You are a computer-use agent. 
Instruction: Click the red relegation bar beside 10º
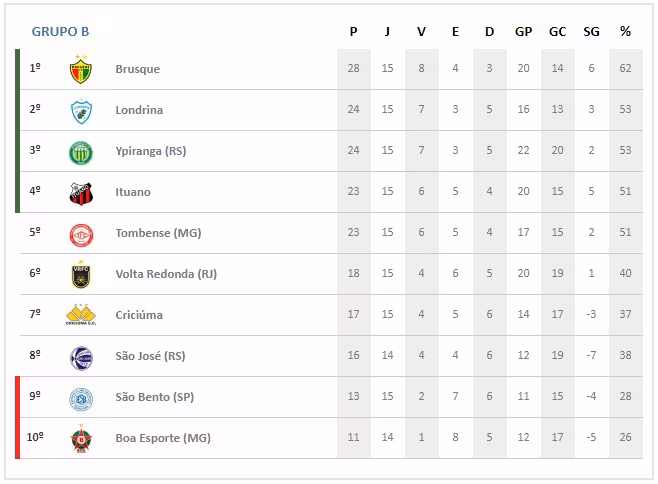pos(18,438)
